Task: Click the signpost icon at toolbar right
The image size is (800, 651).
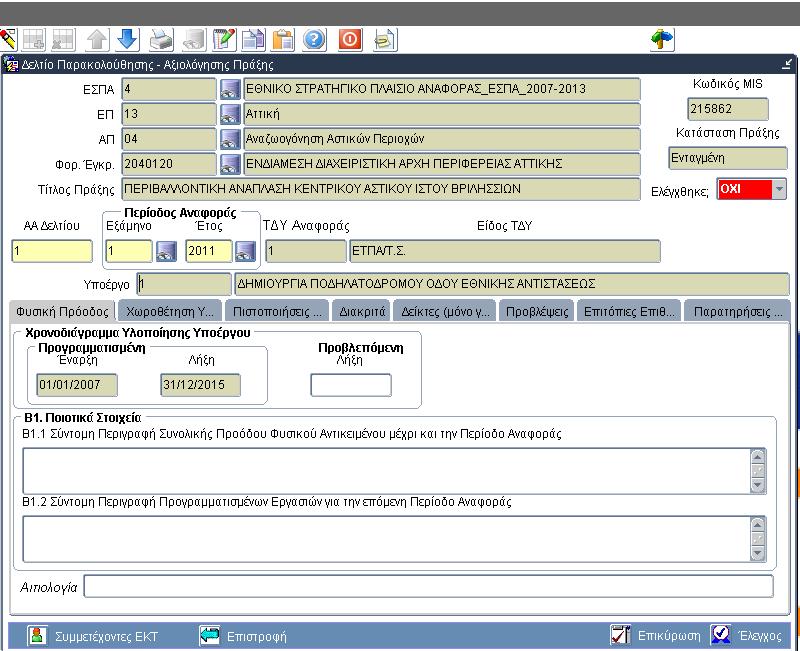Action: click(x=662, y=39)
